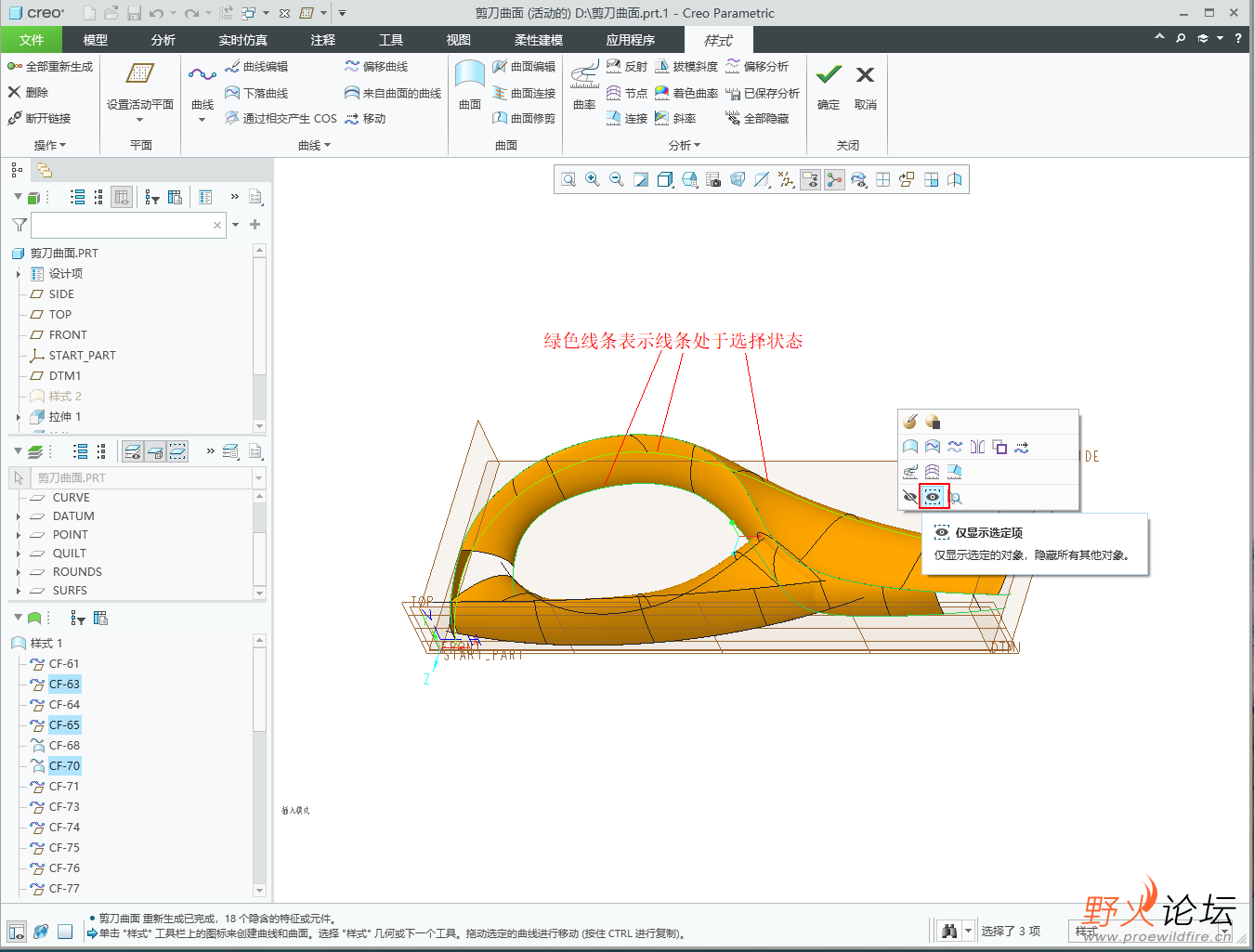Open the display style cube icon
Image resolution: width=1254 pixels, height=952 pixels.
[665, 180]
